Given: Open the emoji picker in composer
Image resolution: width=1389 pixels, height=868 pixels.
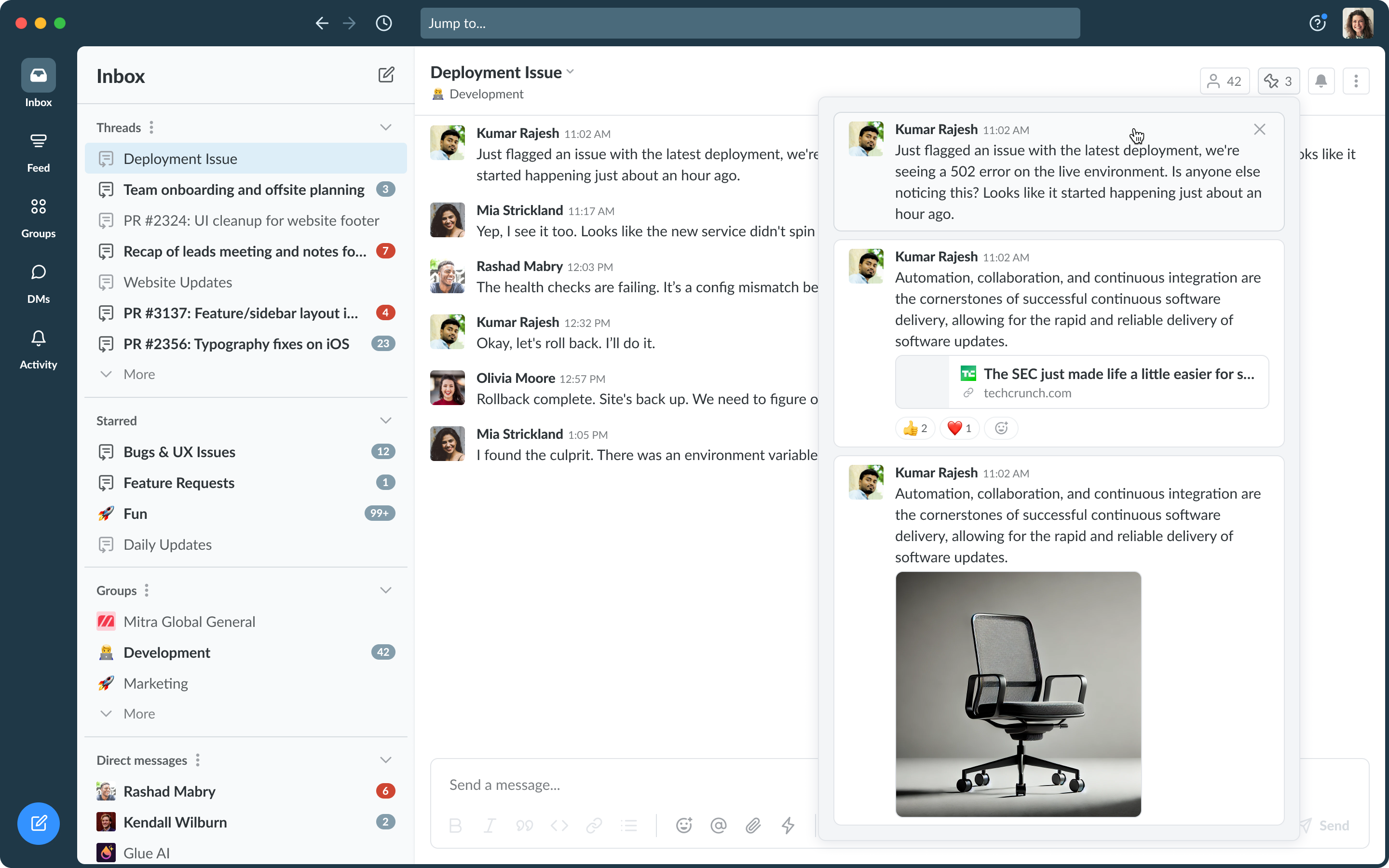Looking at the screenshot, I should click(x=683, y=826).
